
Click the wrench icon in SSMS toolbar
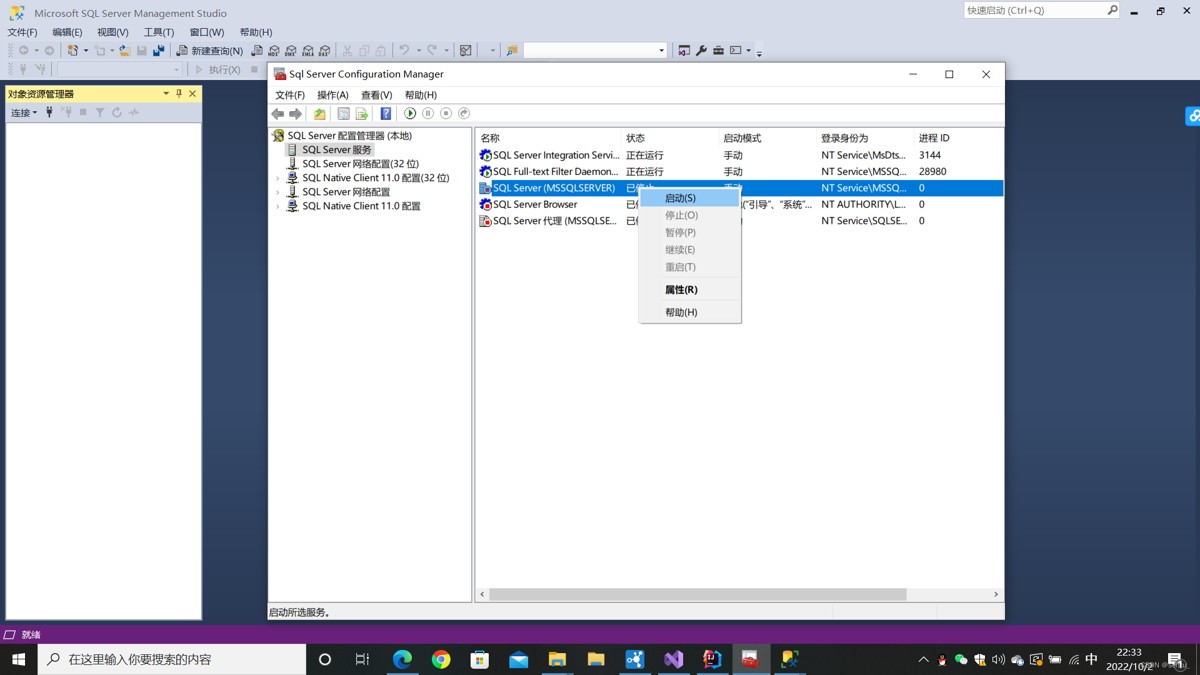(701, 50)
